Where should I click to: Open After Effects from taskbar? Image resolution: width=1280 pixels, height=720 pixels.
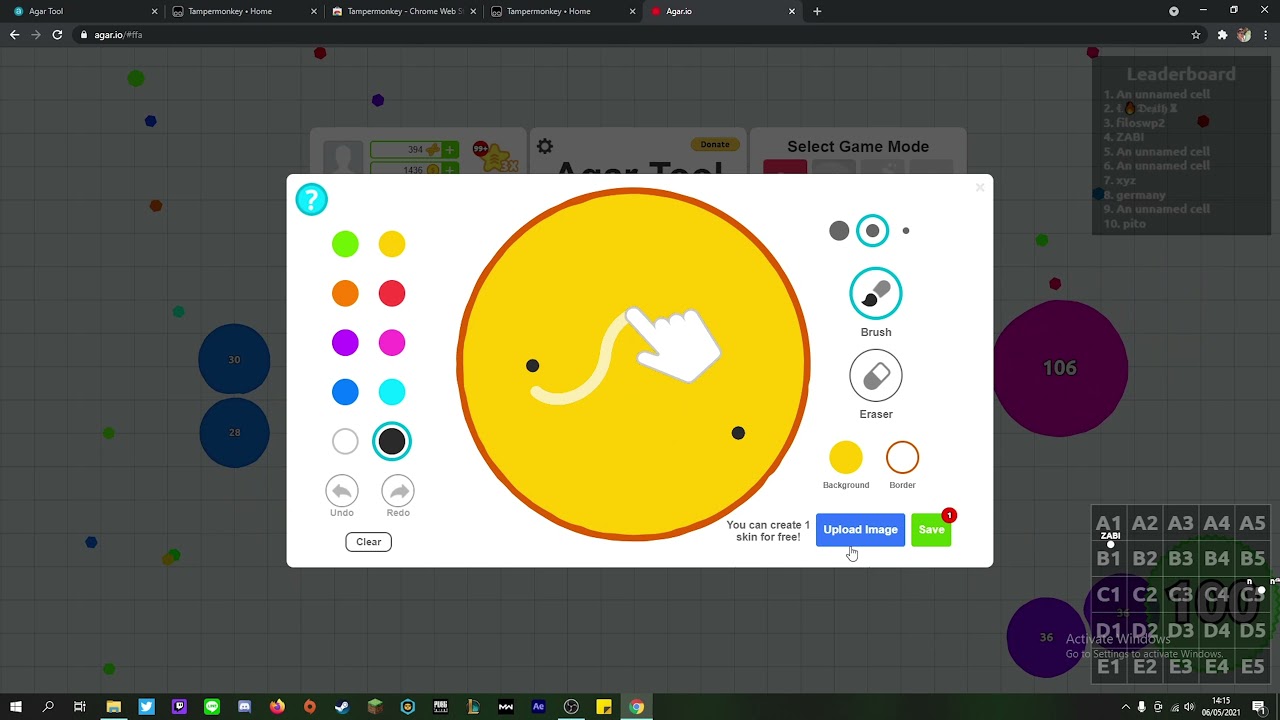click(538, 707)
